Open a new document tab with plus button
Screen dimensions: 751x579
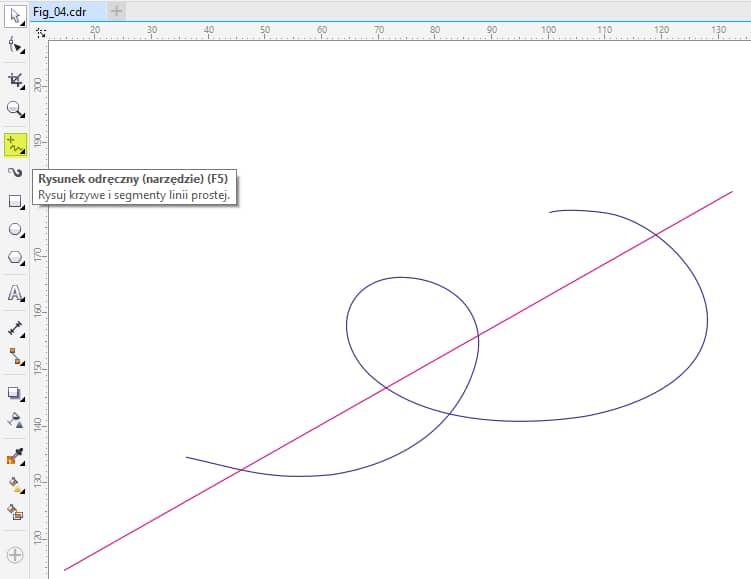[x=116, y=10]
